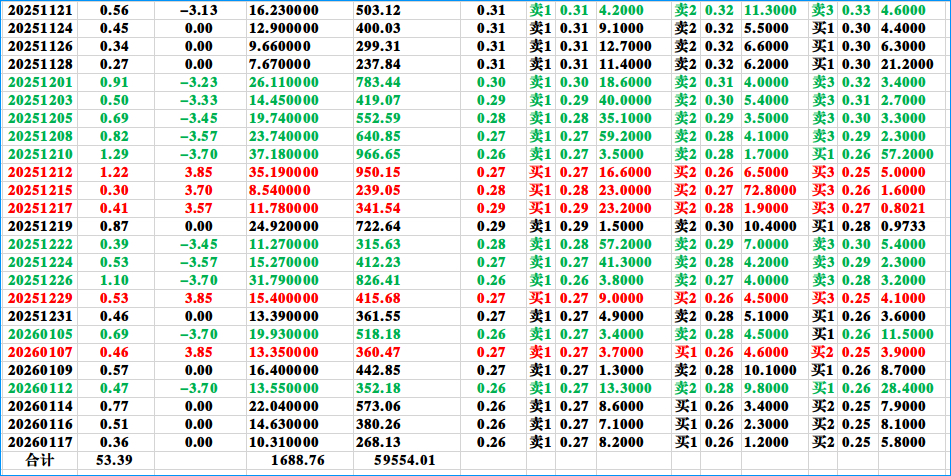Select the green date 20260105
This screenshot has width=951, height=476.
(x=39, y=334)
